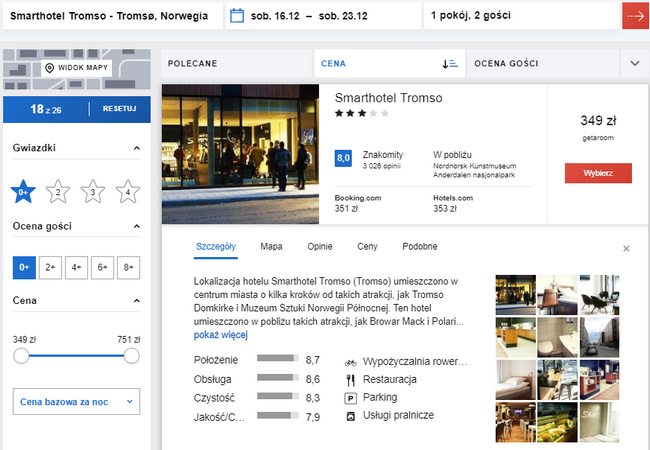Click the Smarthotel Tromso hotel title
Screen dimensions: 650x450
[x=388, y=98]
